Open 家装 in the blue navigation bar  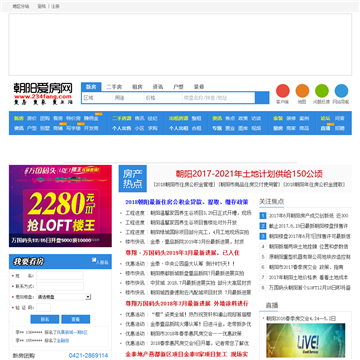pos(278,118)
